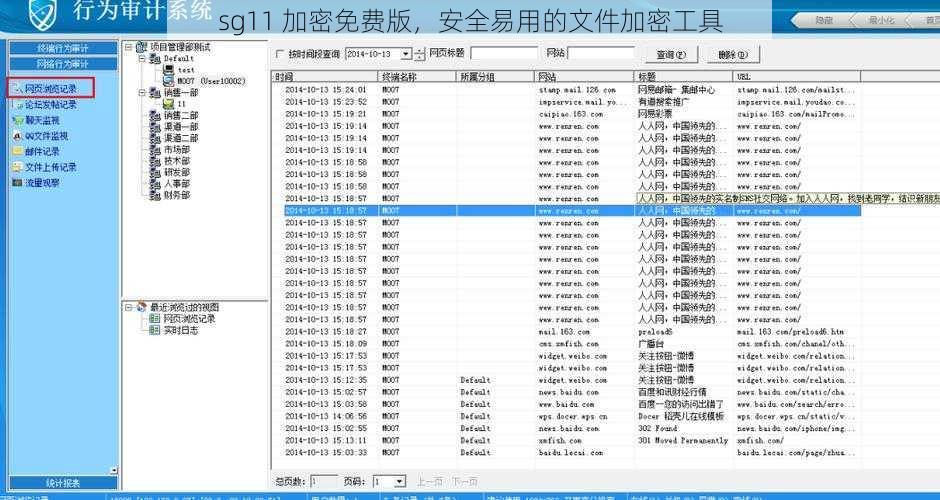Select the 渠道一部 group
940x500 pixels.
181,126
